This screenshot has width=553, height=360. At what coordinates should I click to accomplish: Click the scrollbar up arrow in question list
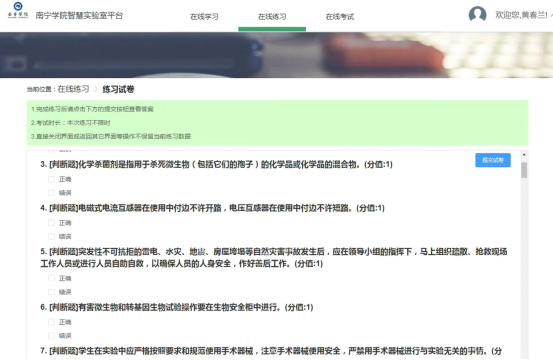[524, 155]
